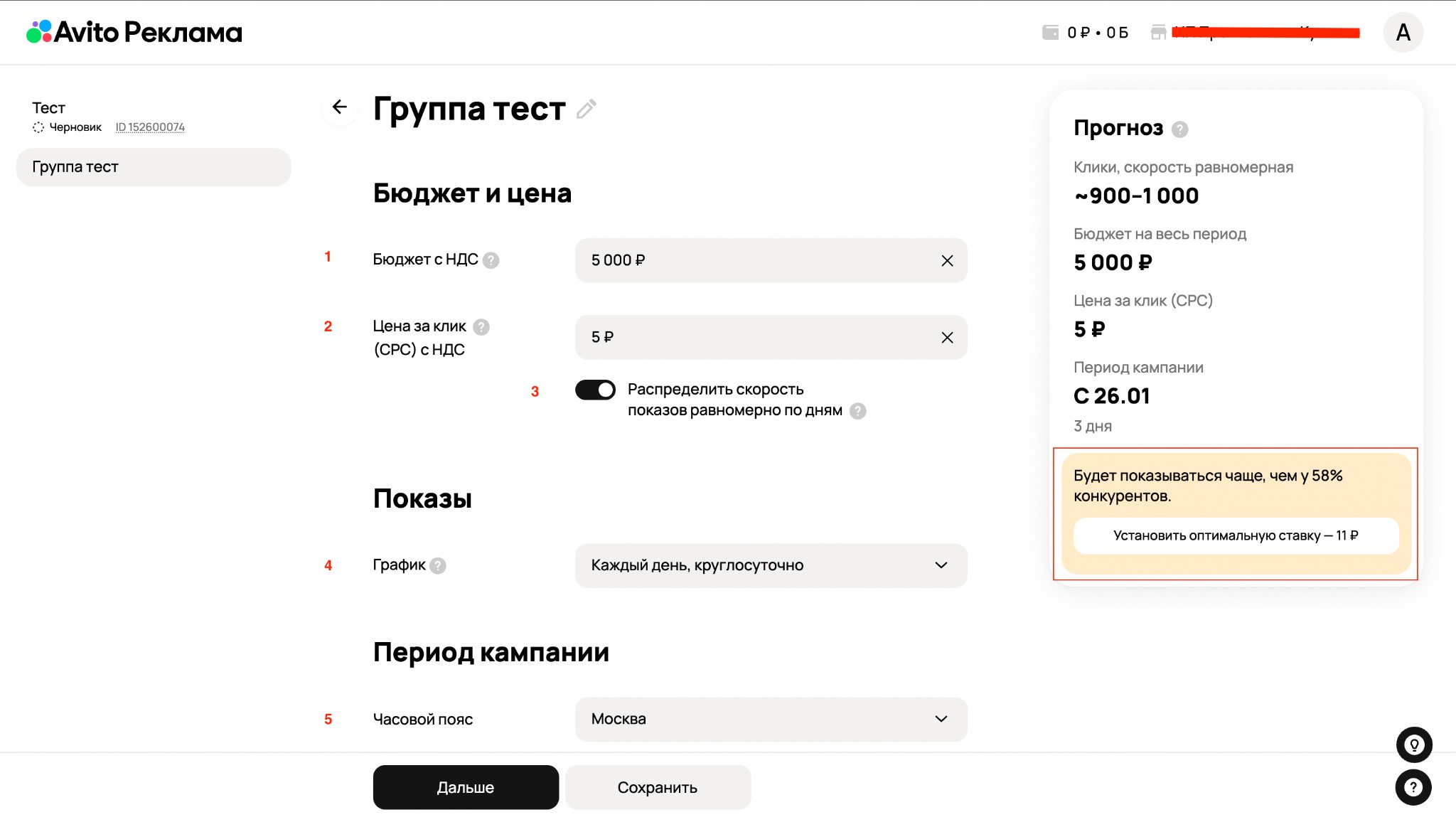This screenshot has height=822, width=1456.
Task: Click the back arrow next to Группа тест
Action: coord(340,107)
